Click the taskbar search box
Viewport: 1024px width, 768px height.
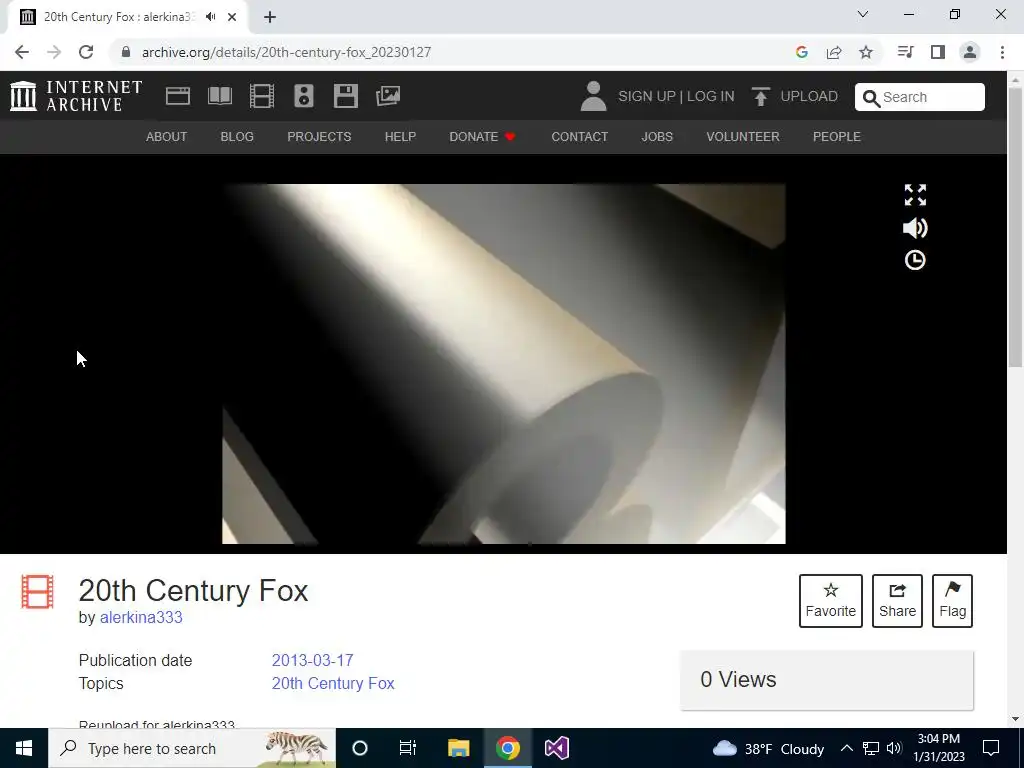[192, 748]
